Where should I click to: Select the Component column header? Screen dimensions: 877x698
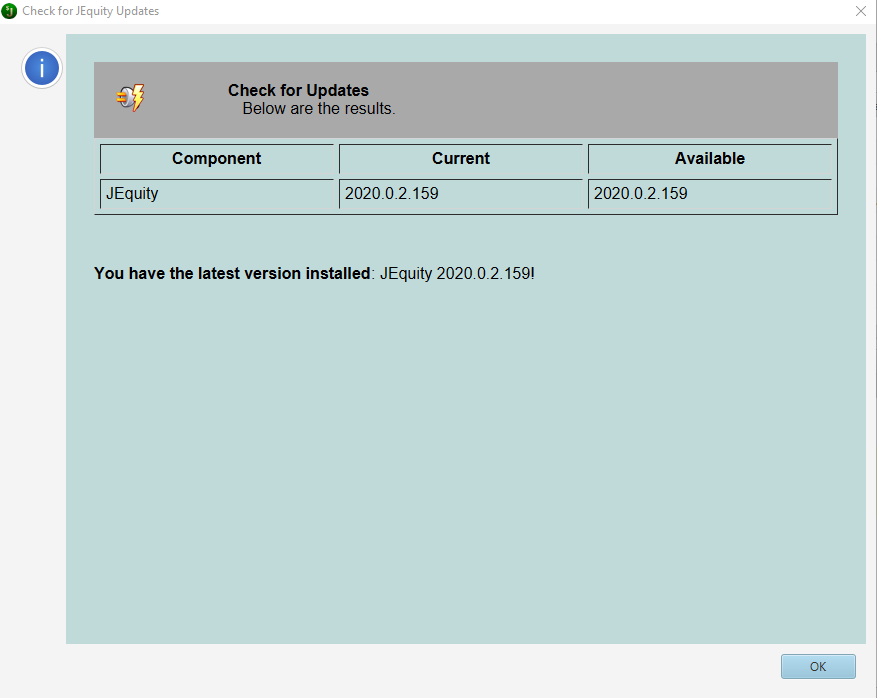point(216,159)
